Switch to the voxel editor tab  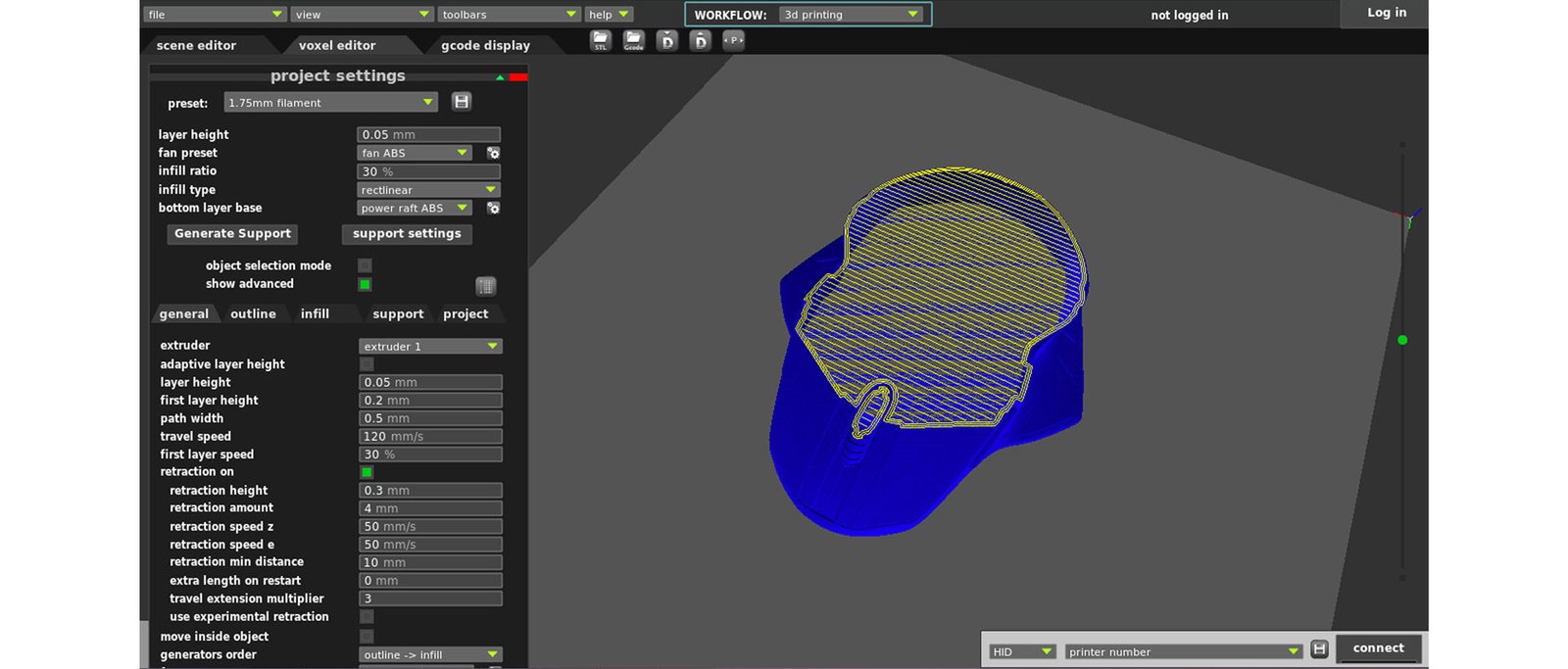336,45
